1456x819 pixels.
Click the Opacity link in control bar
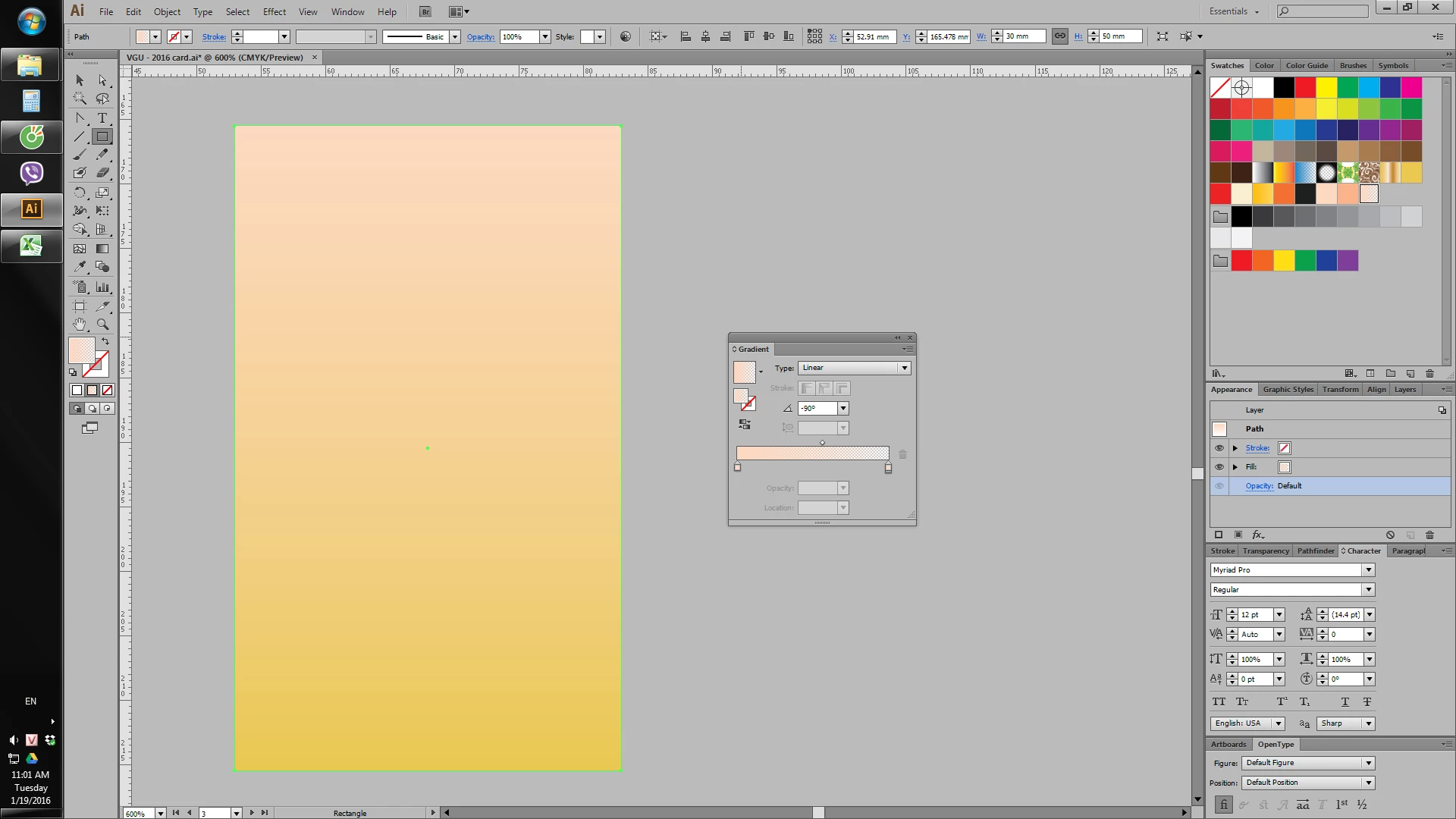(x=480, y=36)
